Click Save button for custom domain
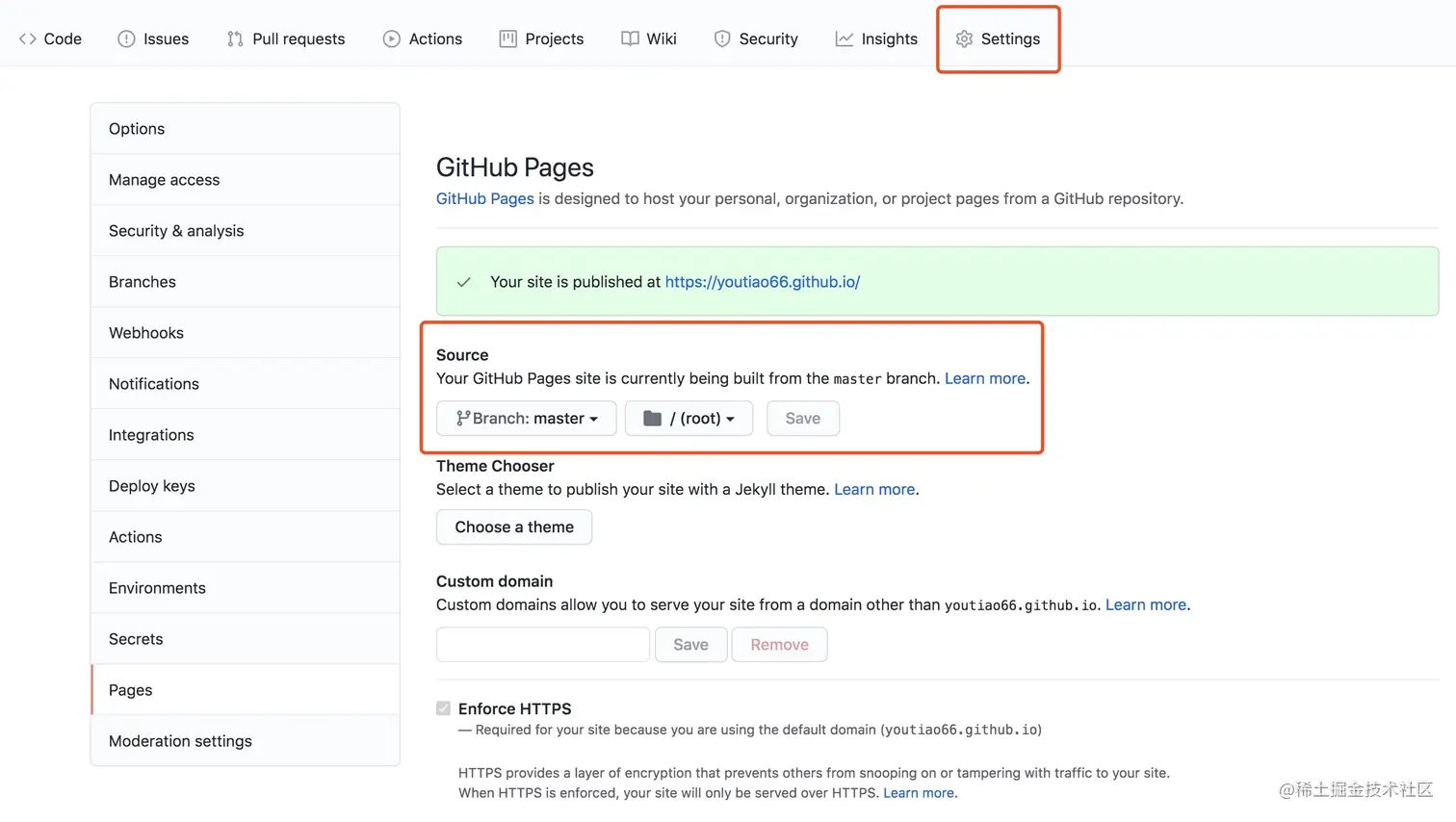 pyautogui.click(x=690, y=644)
